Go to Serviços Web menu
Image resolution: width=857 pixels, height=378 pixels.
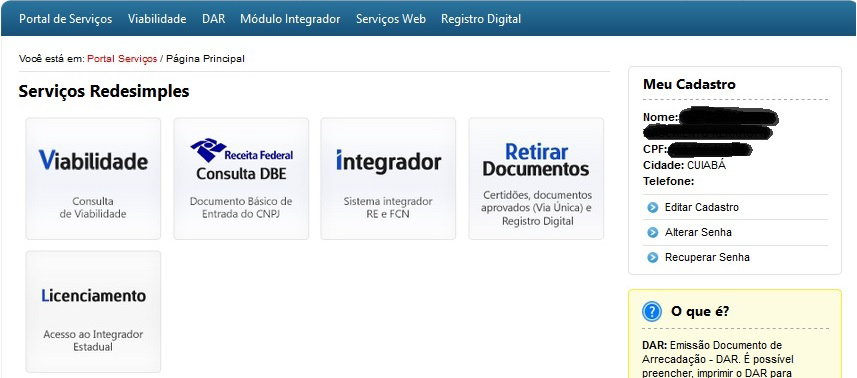click(x=391, y=19)
